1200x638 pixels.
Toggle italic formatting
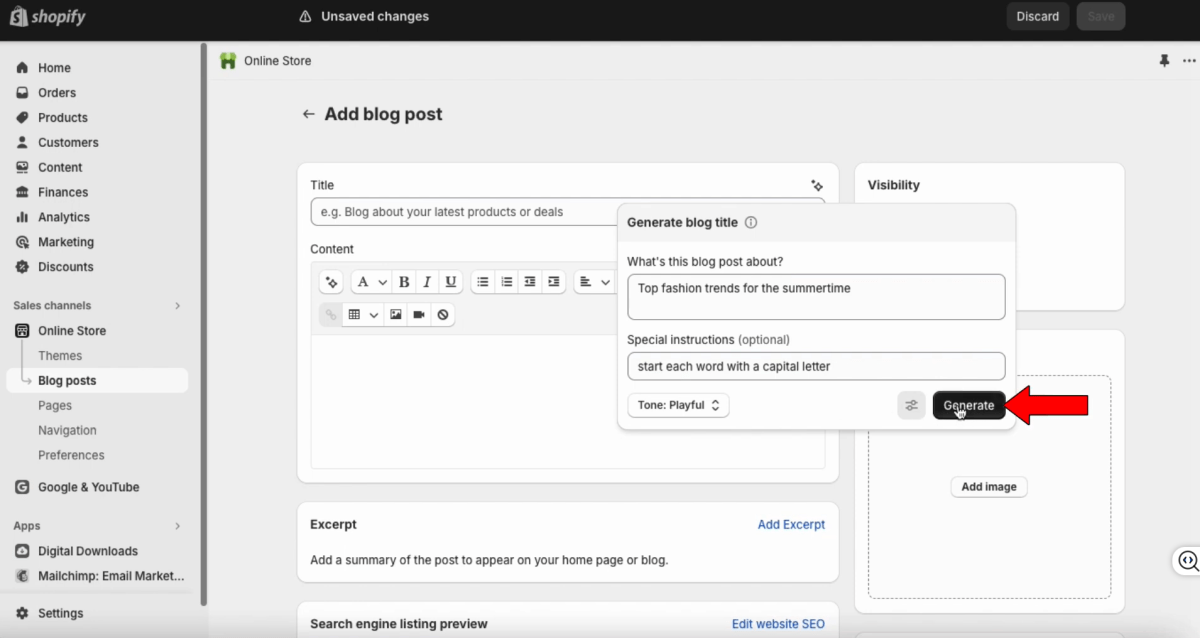[427, 282]
